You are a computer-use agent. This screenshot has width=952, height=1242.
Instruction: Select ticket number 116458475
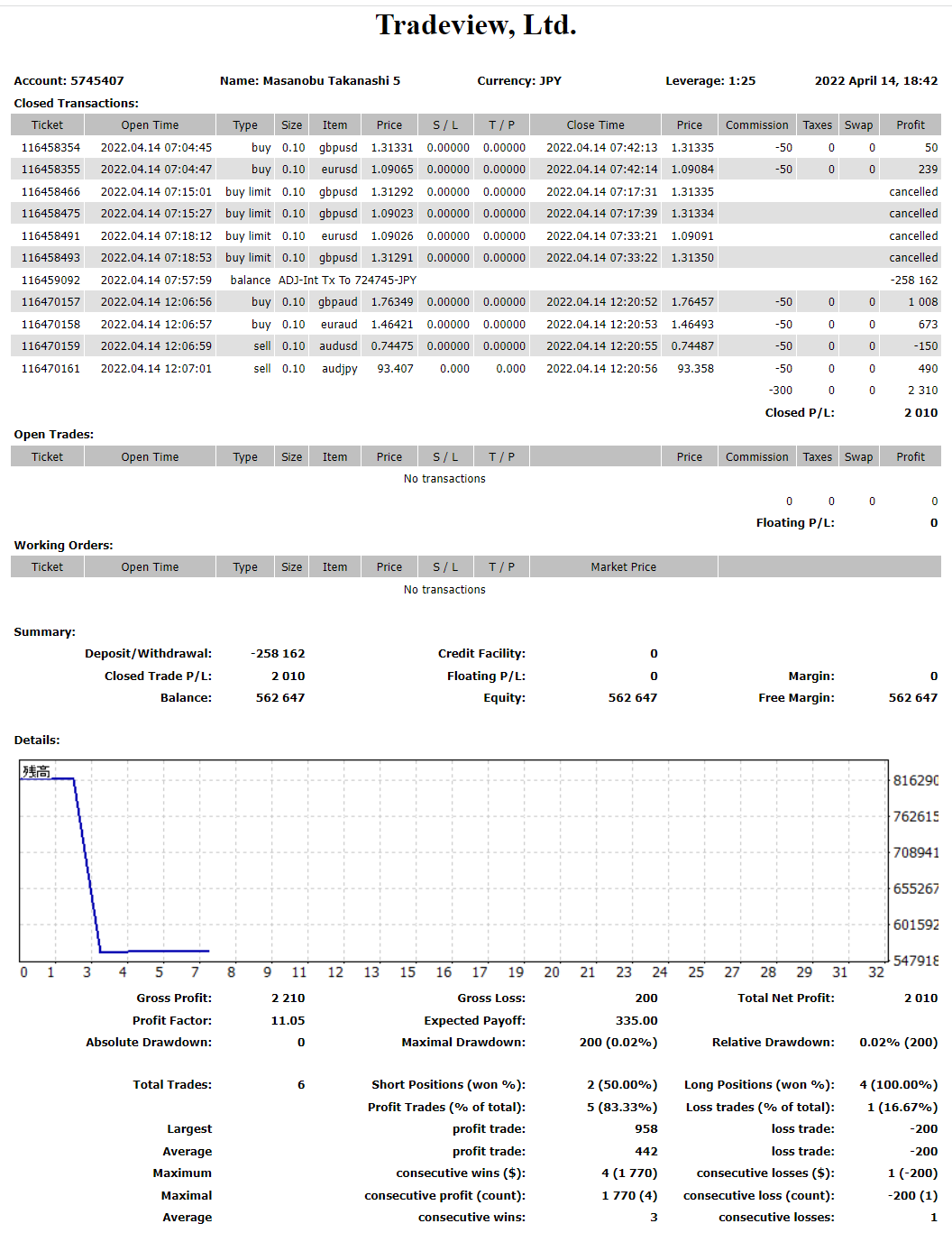50,214
